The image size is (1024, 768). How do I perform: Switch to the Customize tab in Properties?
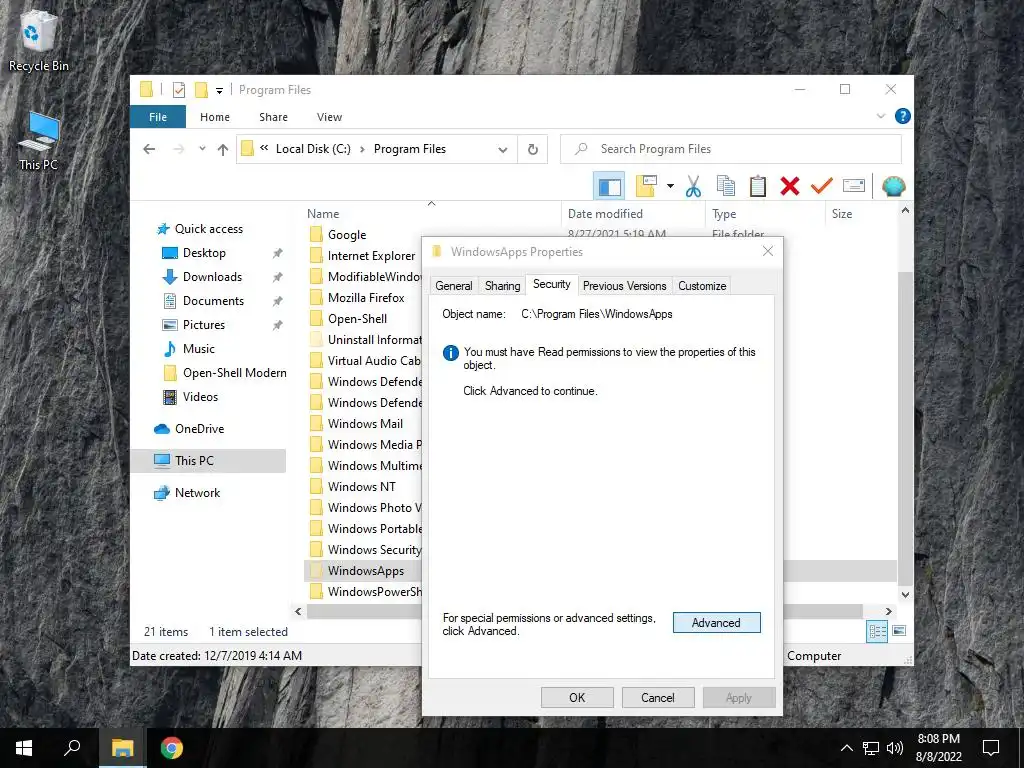(702, 285)
